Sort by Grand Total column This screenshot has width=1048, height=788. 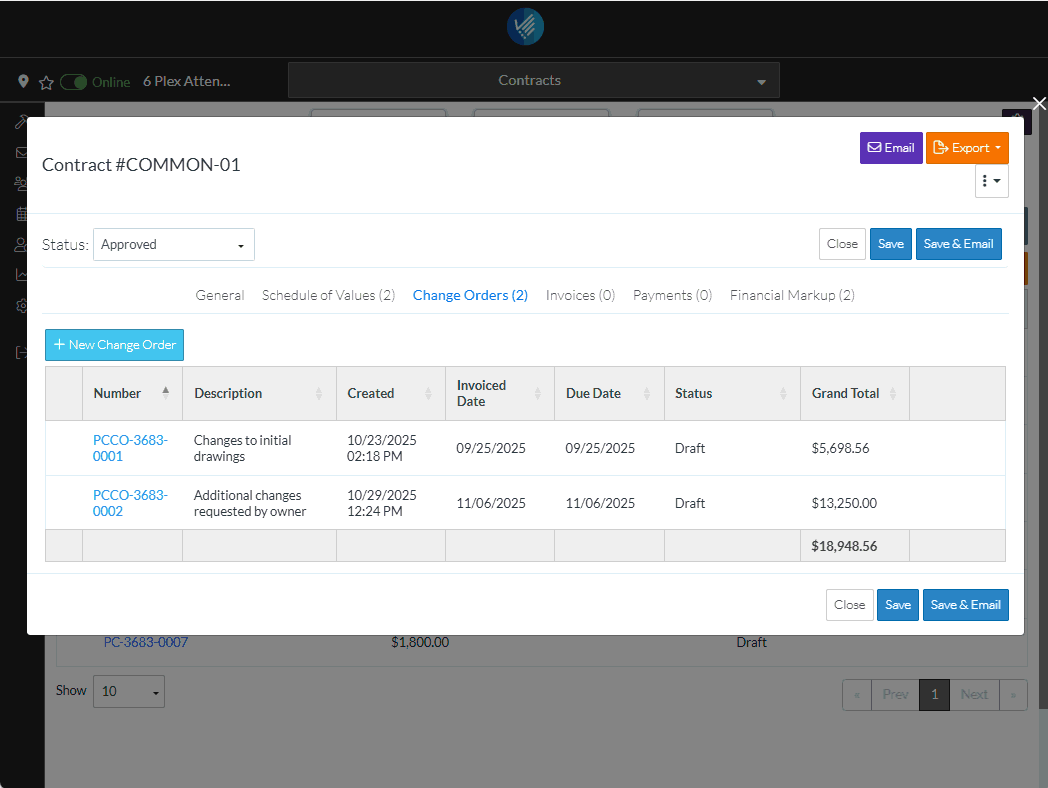click(854, 393)
